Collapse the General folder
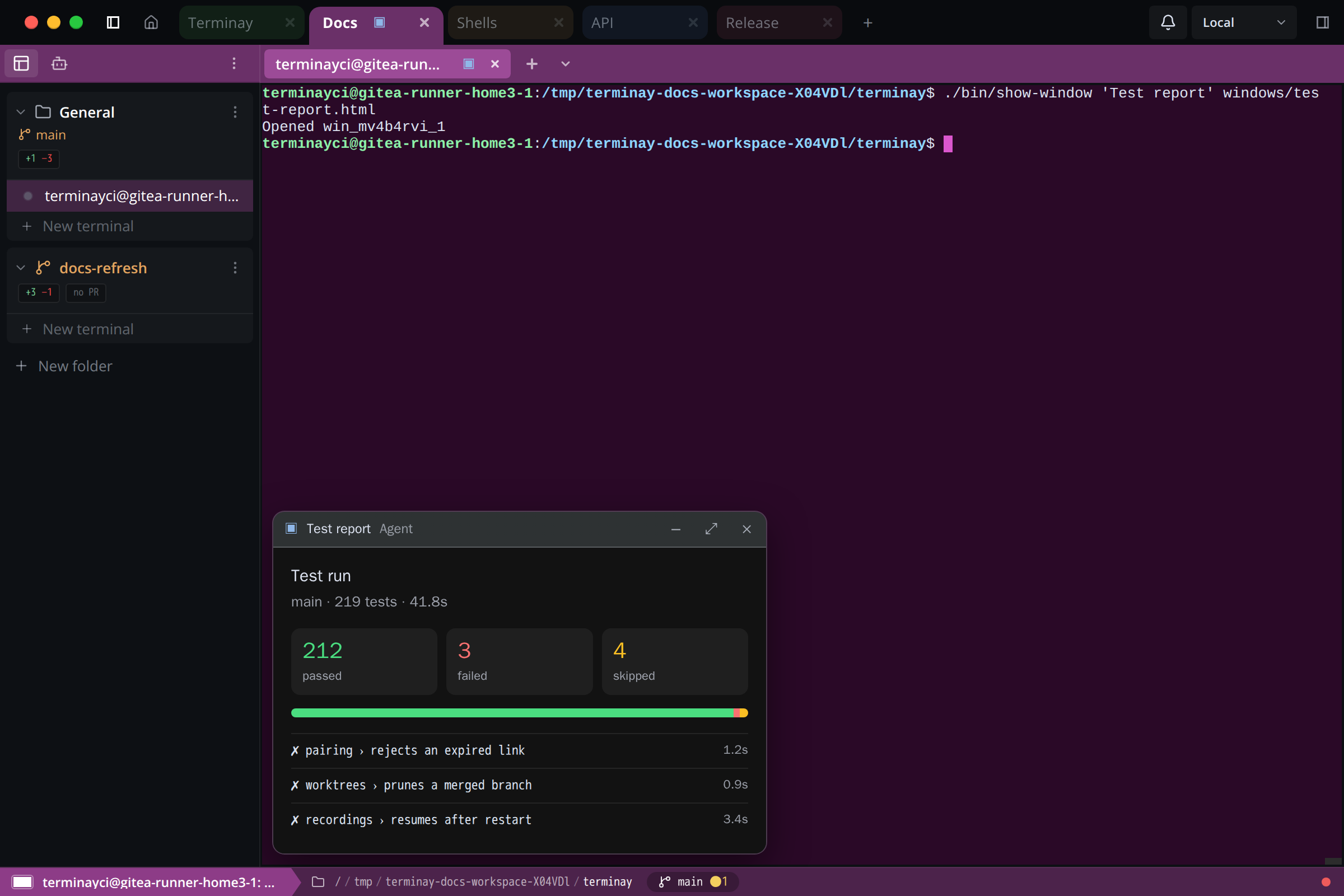This screenshot has width=1344, height=896. tap(21, 112)
